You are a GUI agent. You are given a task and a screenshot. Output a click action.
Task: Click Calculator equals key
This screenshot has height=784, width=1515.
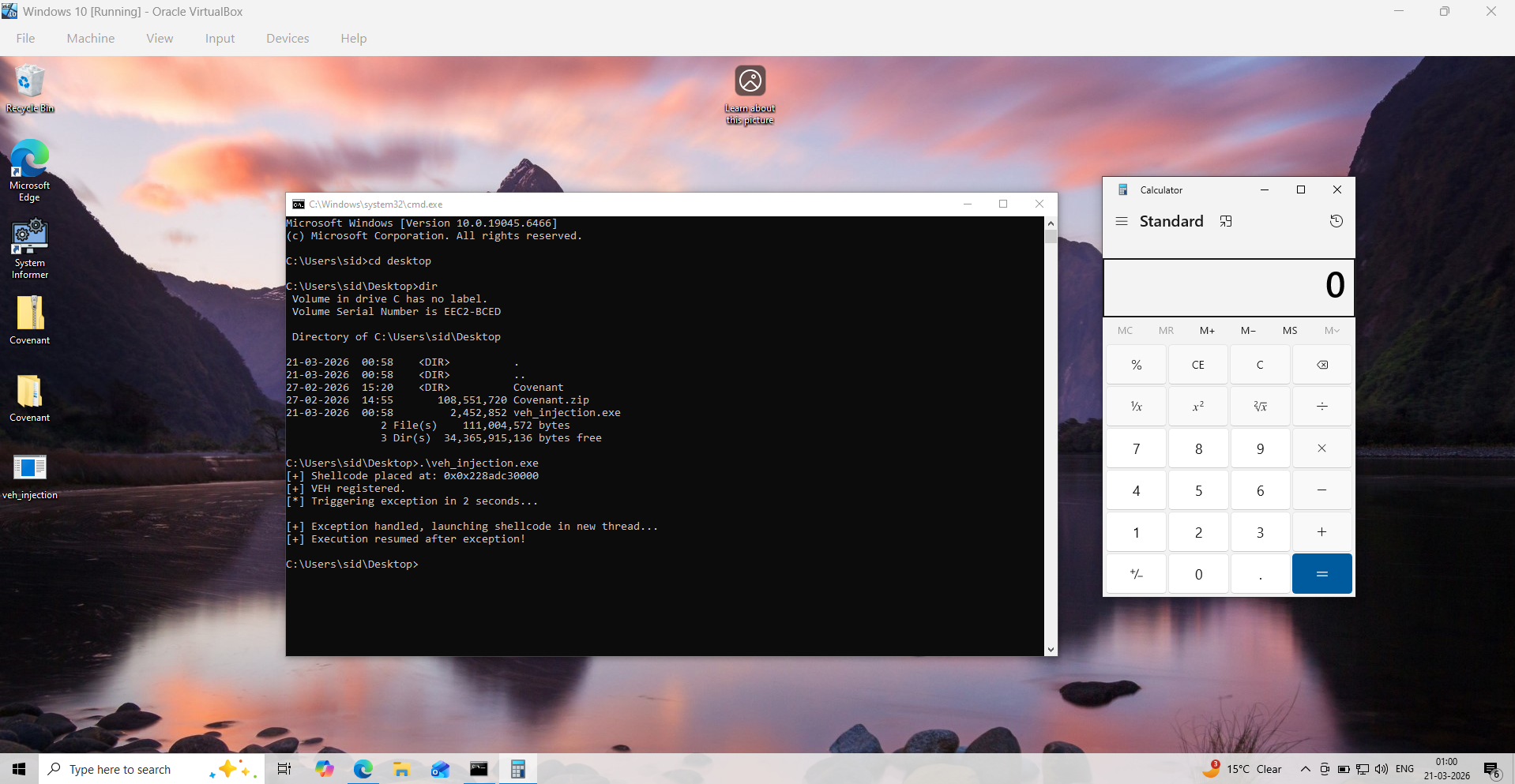[1322, 574]
